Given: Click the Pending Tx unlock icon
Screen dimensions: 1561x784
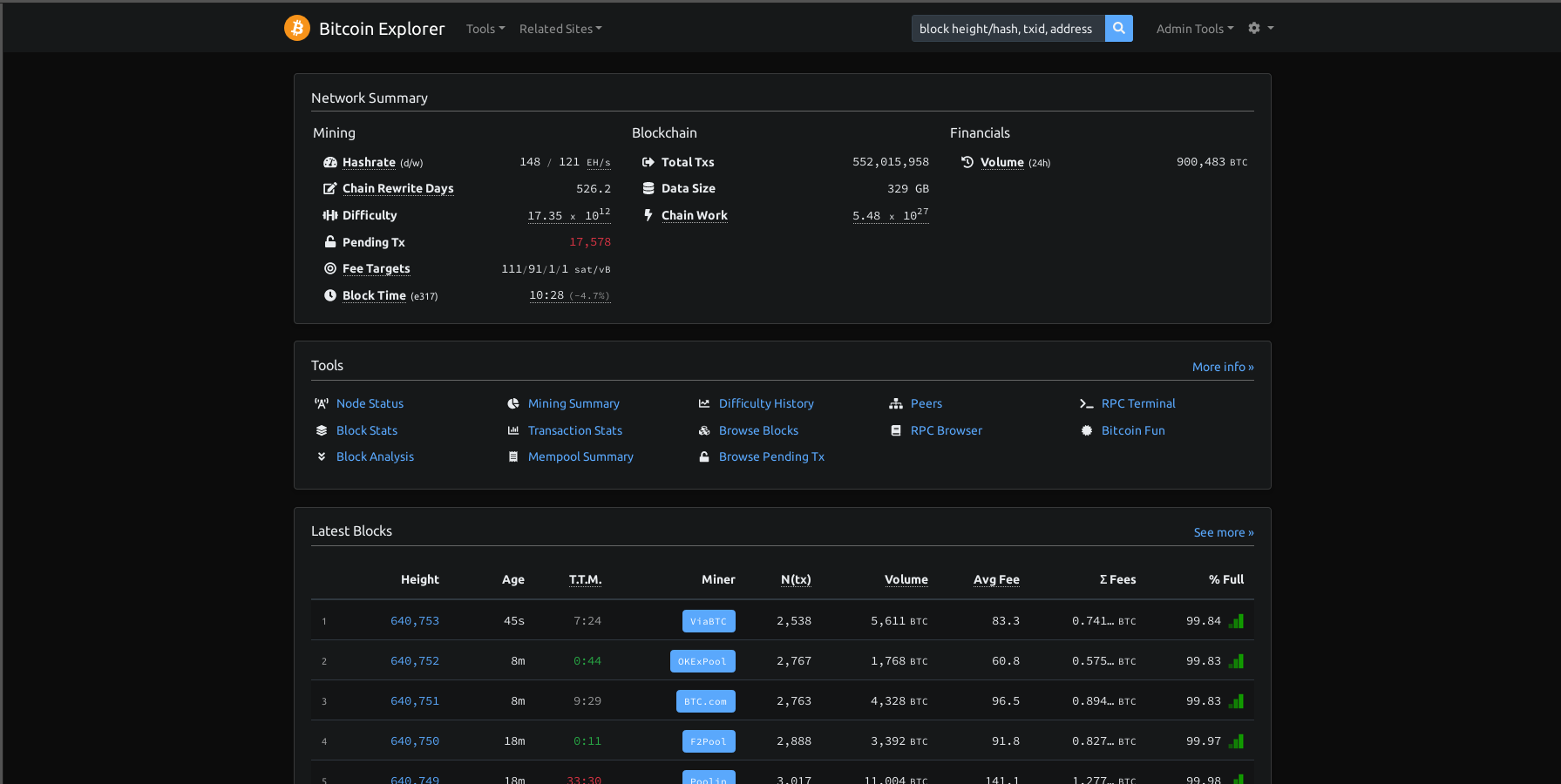Looking at the screenshot, I should pos(330,241).
